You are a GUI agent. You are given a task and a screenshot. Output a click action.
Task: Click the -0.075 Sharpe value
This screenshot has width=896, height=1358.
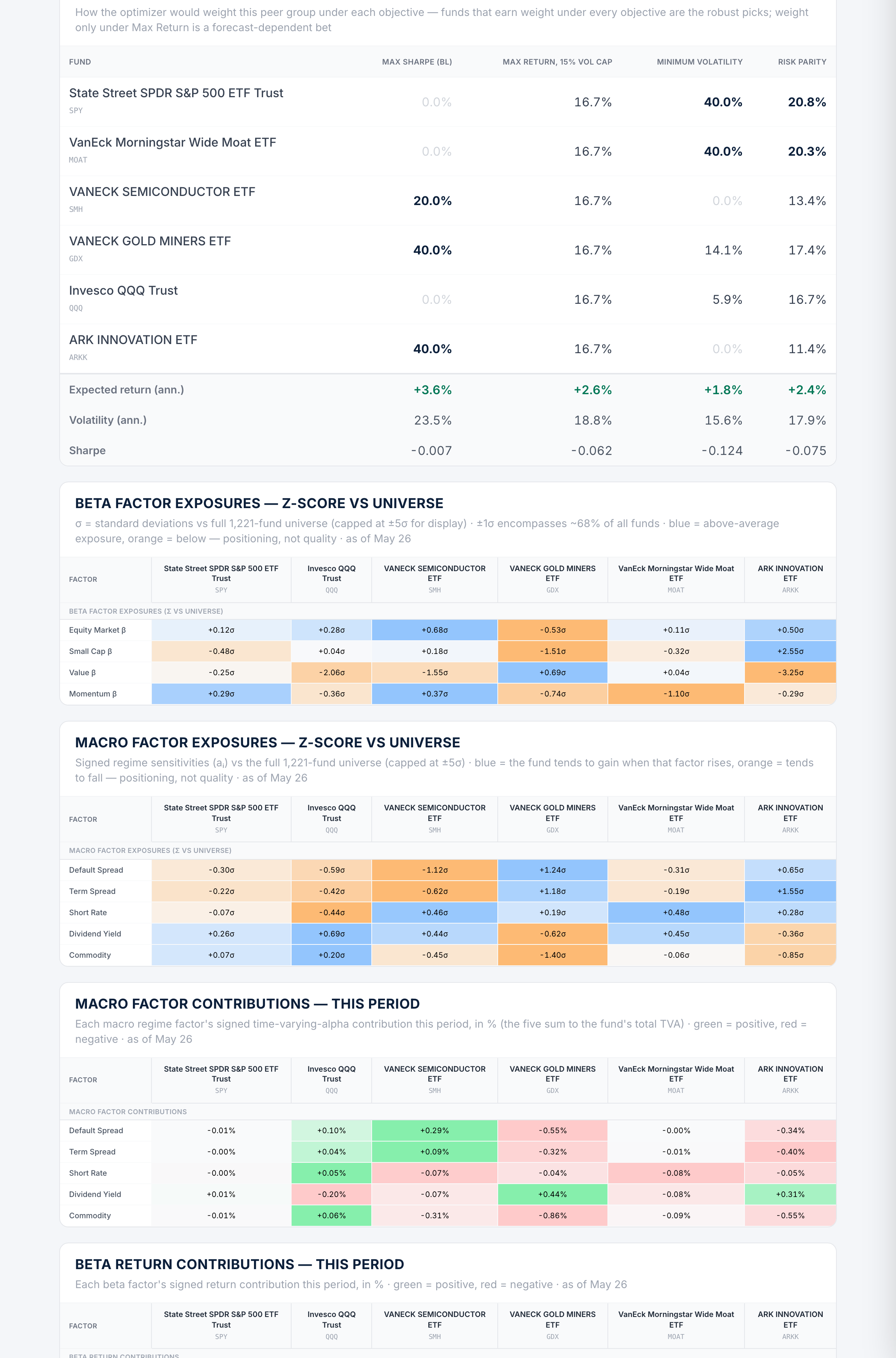click(x=806, y=451)
